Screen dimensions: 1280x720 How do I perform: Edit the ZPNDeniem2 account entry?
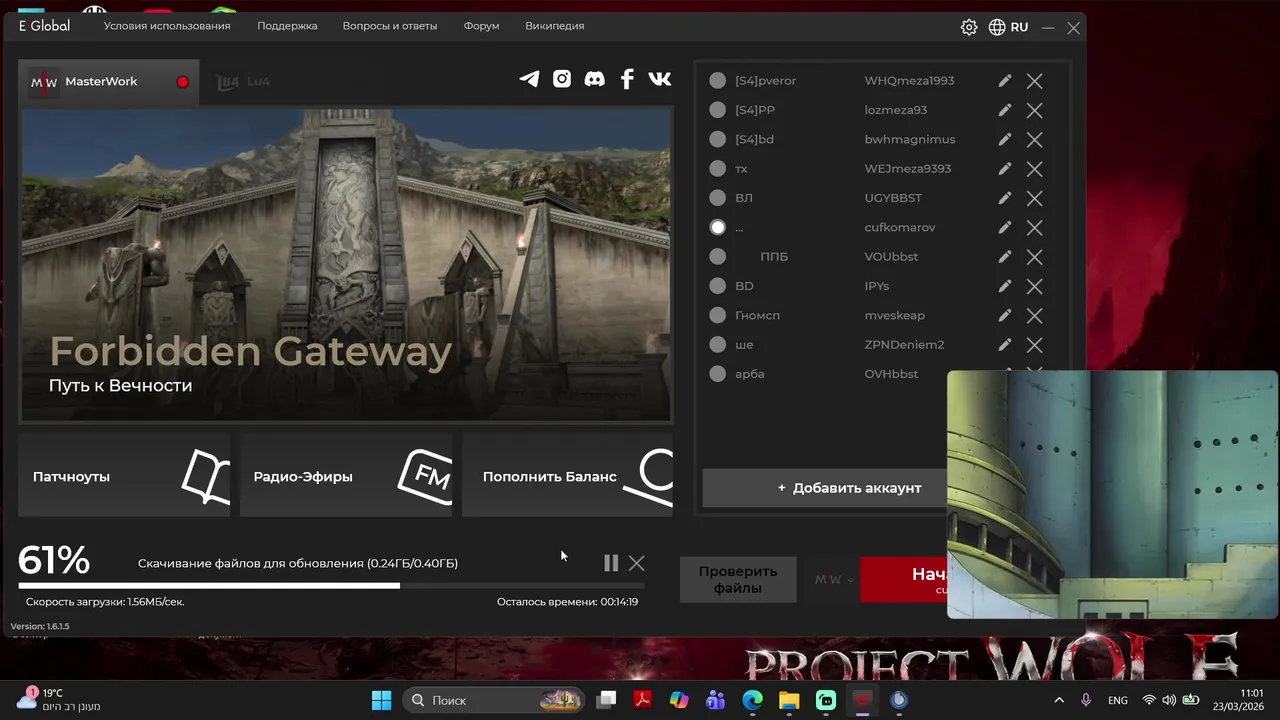click(x=1005, y=345)
